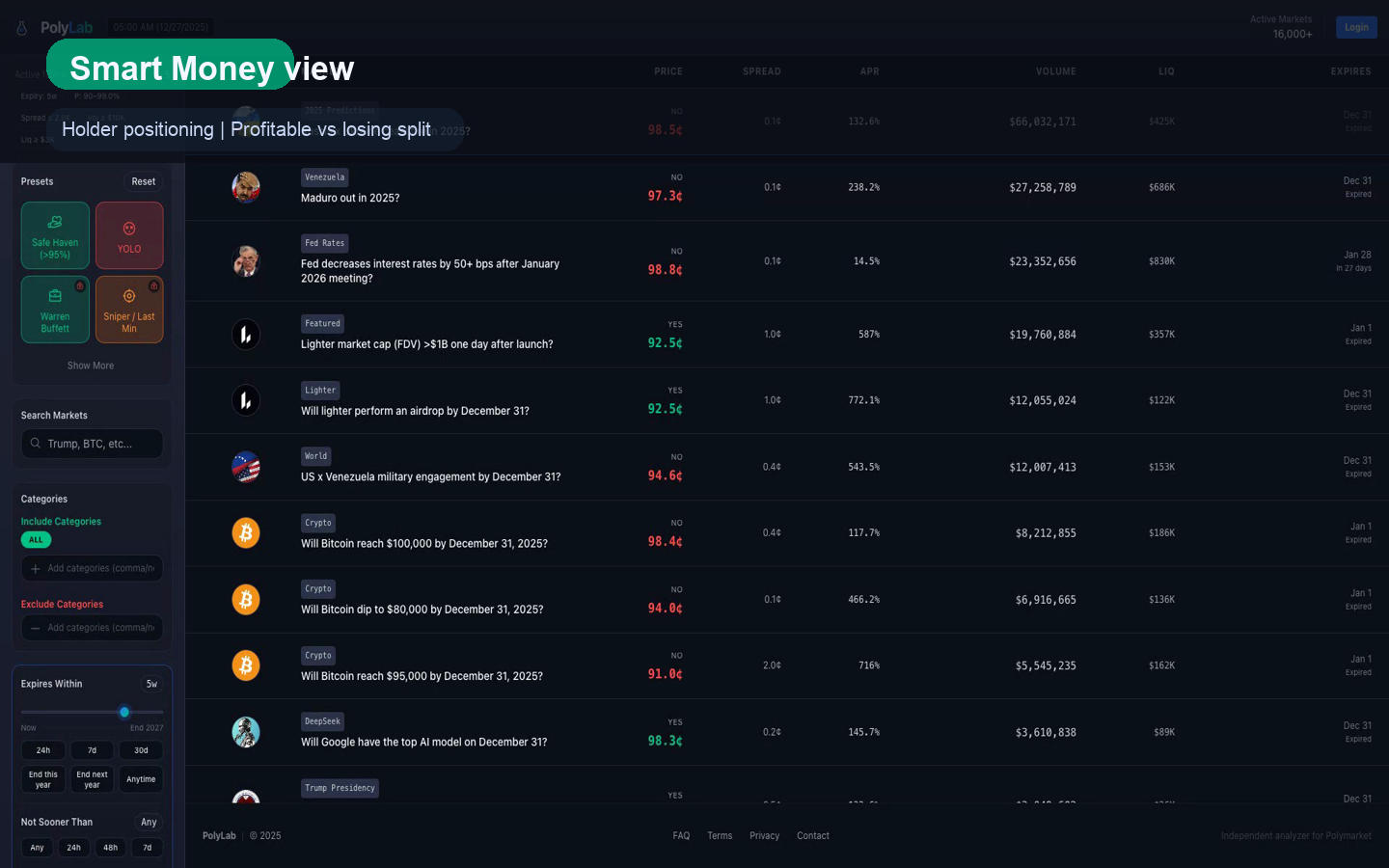Open the PolyLab droplet logo
The height and width of the screenshot is (868, 1389).
pyautogui.click(x=21, y=27)
